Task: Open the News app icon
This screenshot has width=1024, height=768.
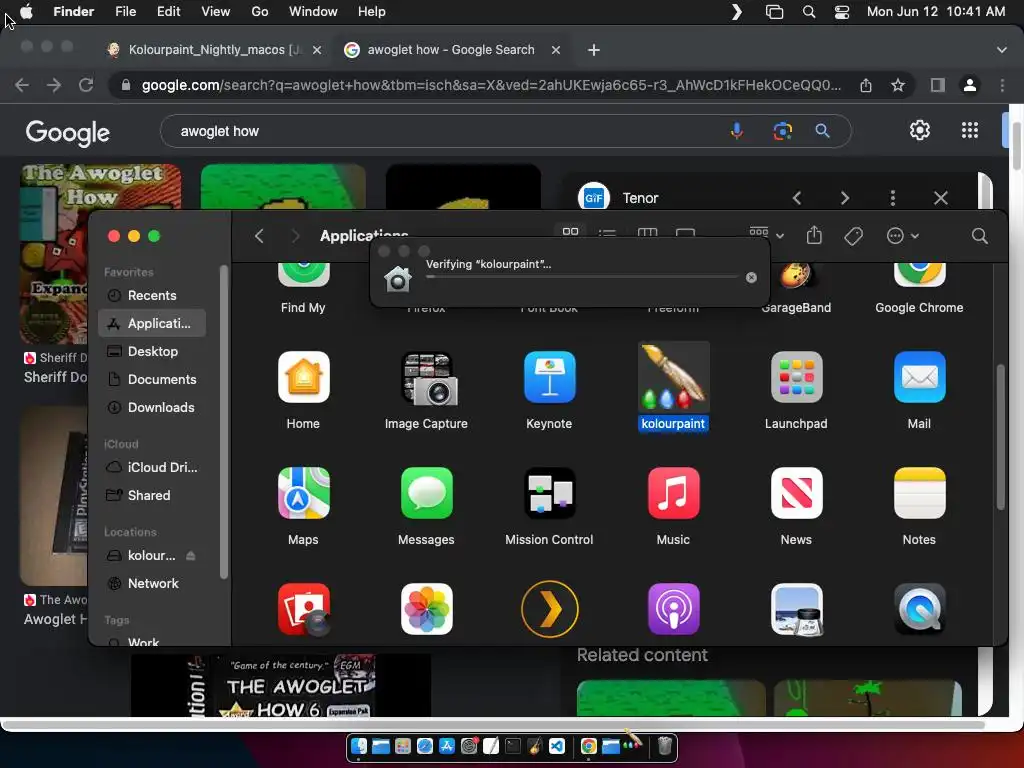Action: coord(796,493)
